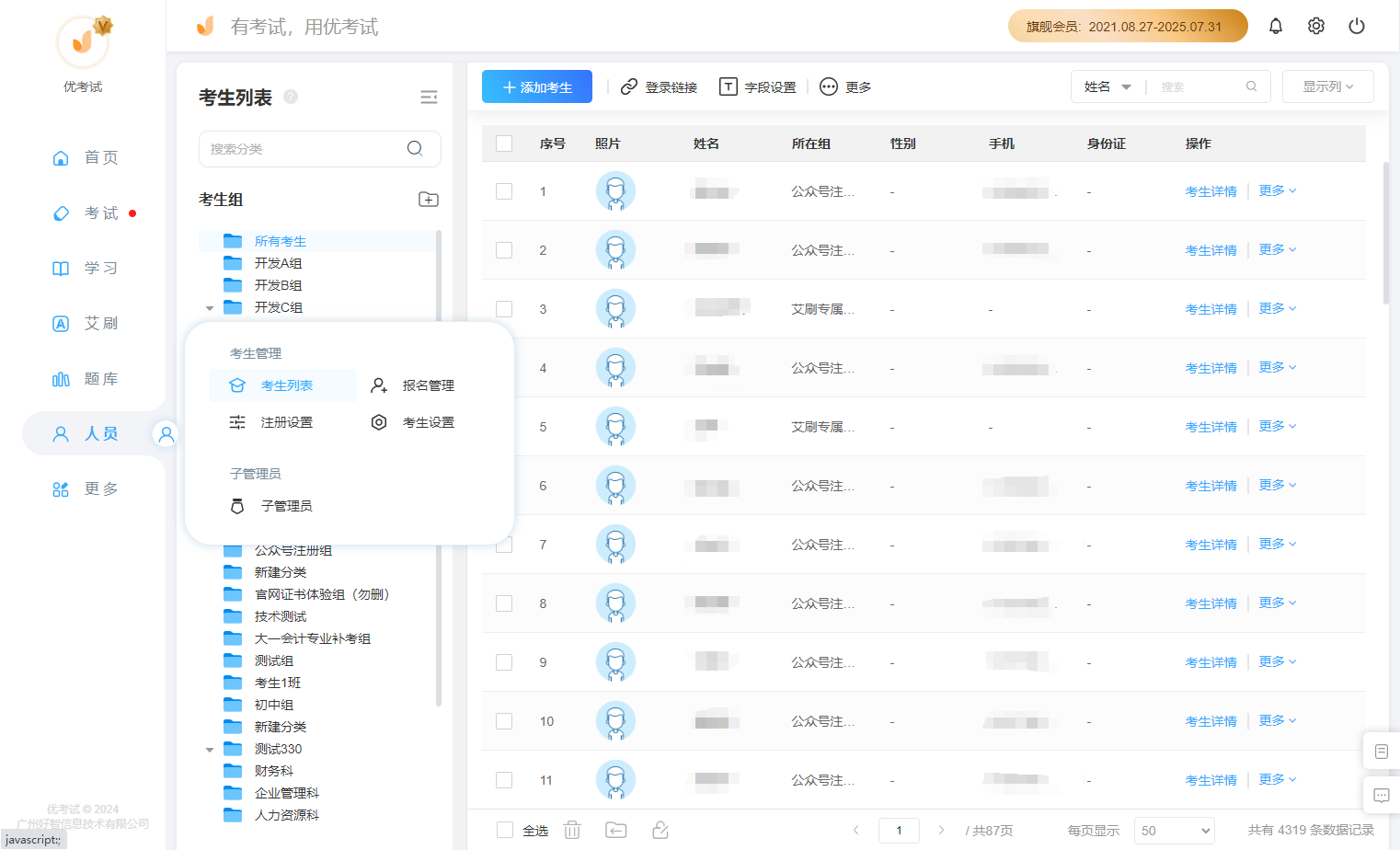The width and height of the screenshot is (1400, 850).
Task: Expand 更多 dropdown in row 4
Action: tap(1278, 367)
